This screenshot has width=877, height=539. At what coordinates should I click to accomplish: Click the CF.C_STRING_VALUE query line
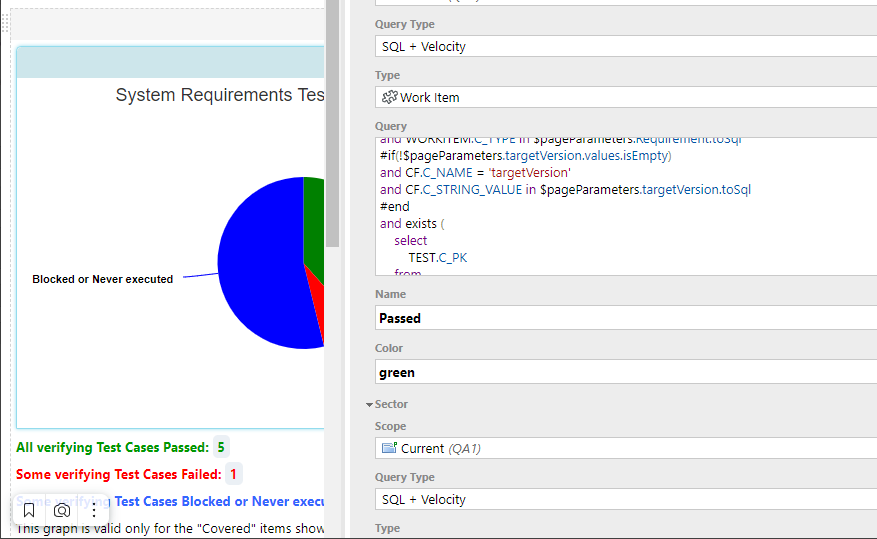(x=565, y=190)
